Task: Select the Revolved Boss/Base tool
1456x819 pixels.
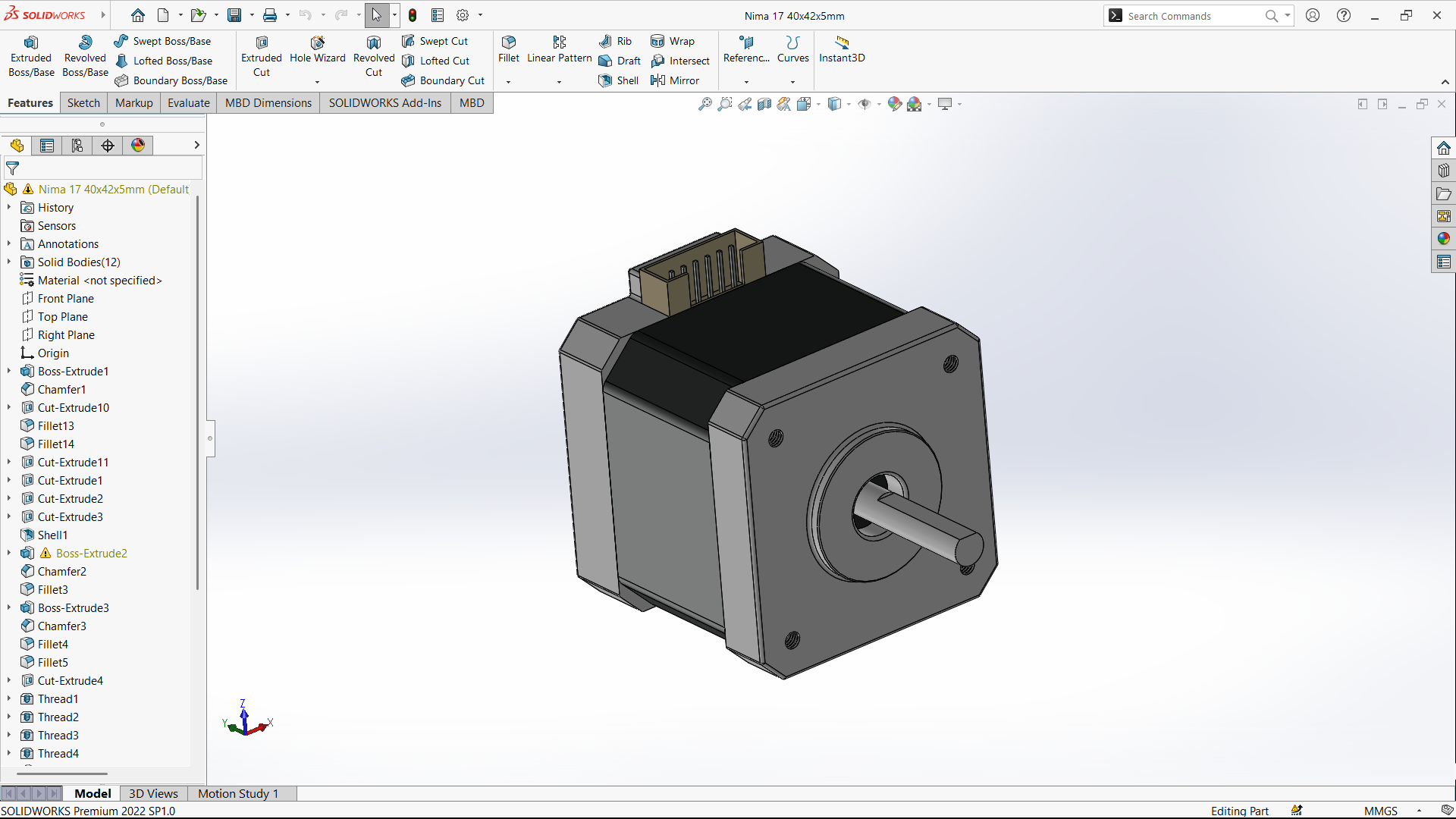Action: (x=85, y=56)
